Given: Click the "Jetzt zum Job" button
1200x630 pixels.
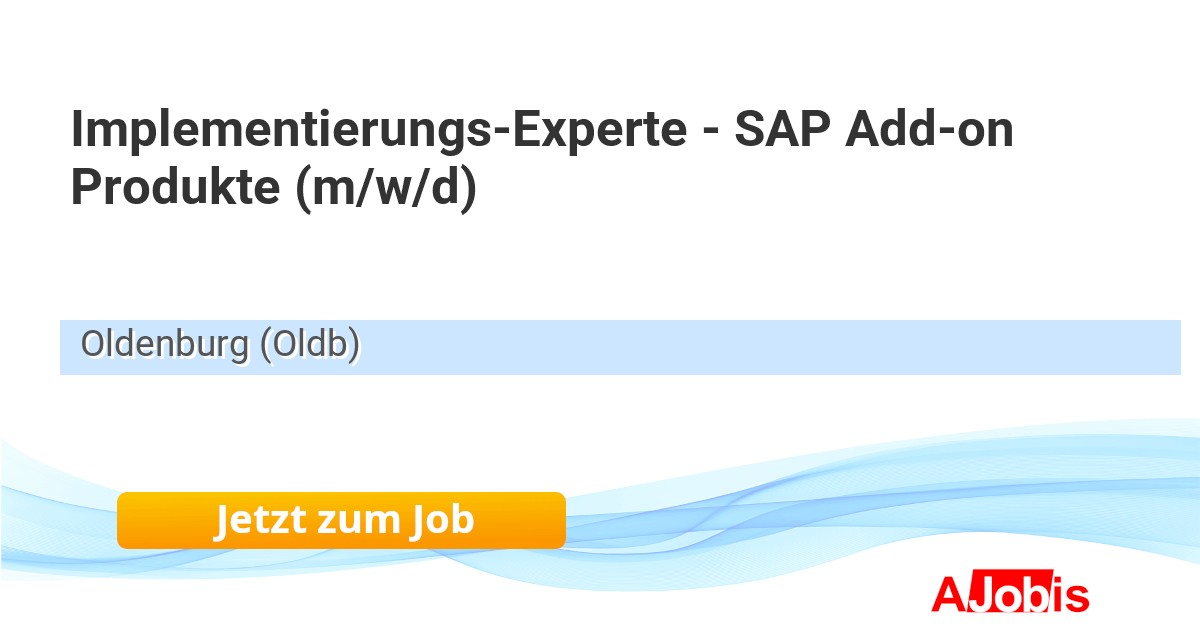Looking at the screenshot, I should [341, 520].
